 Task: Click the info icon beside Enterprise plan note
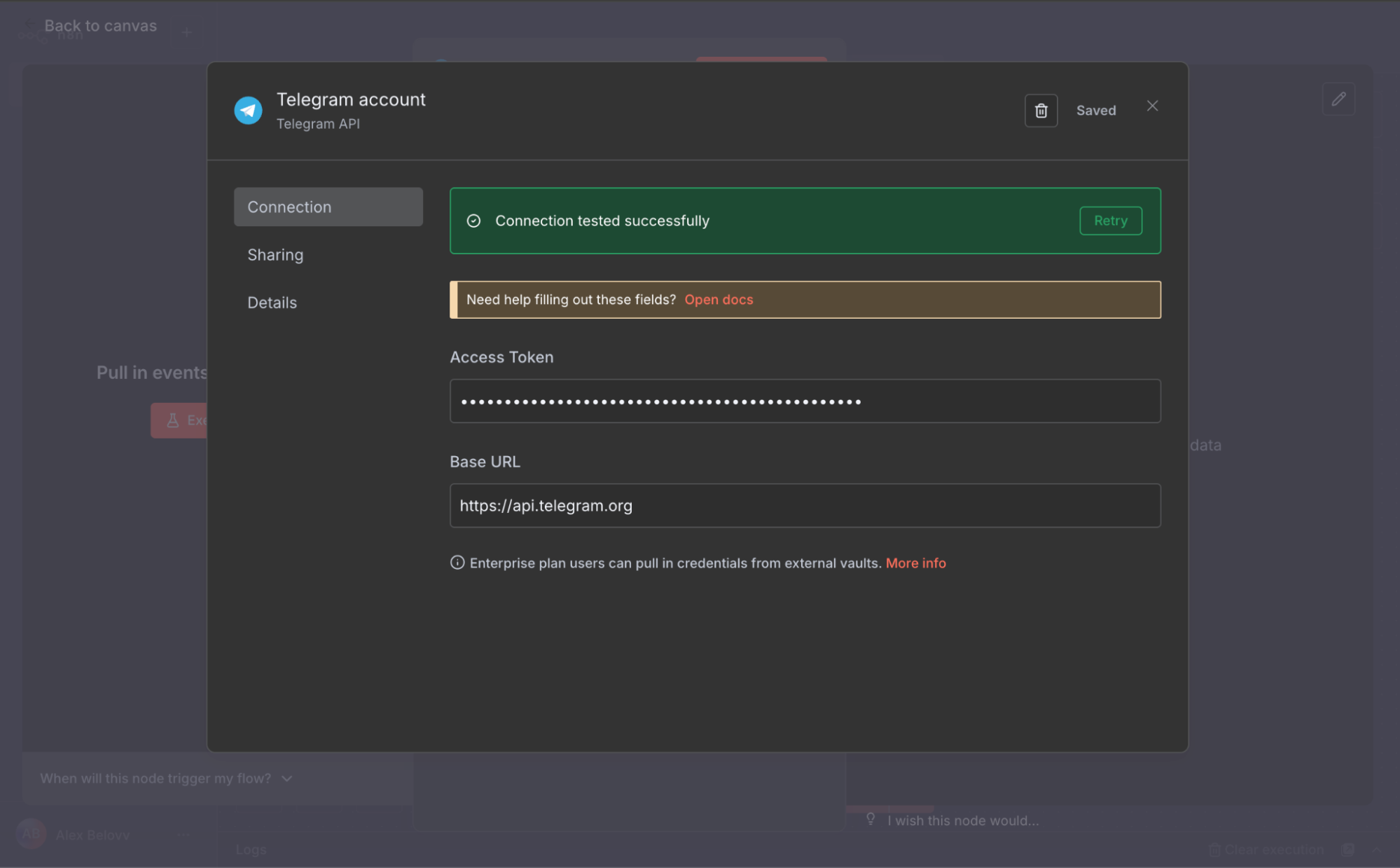click(x=457, y=563)
